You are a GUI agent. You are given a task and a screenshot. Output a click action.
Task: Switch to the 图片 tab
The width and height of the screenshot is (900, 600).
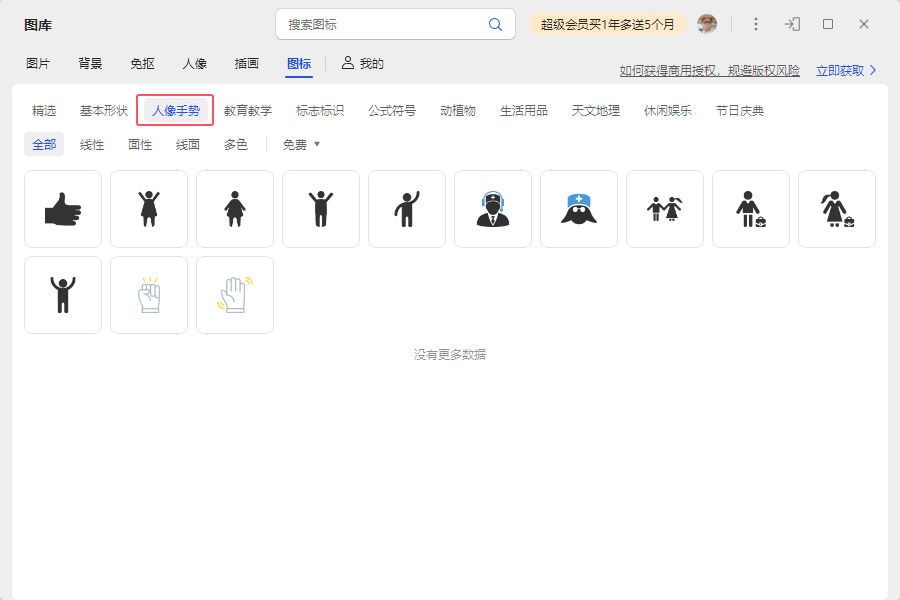click(38, 64)
